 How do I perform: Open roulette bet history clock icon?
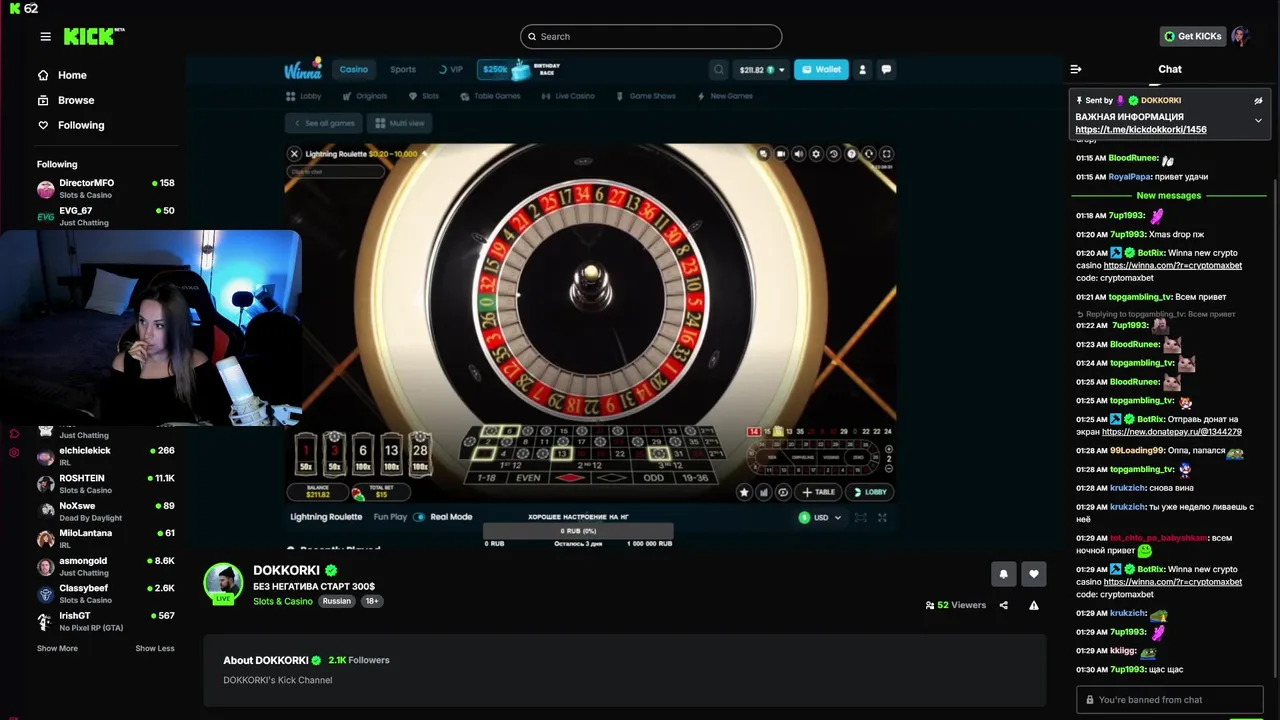pyautogui.click(x=833, y=154)
